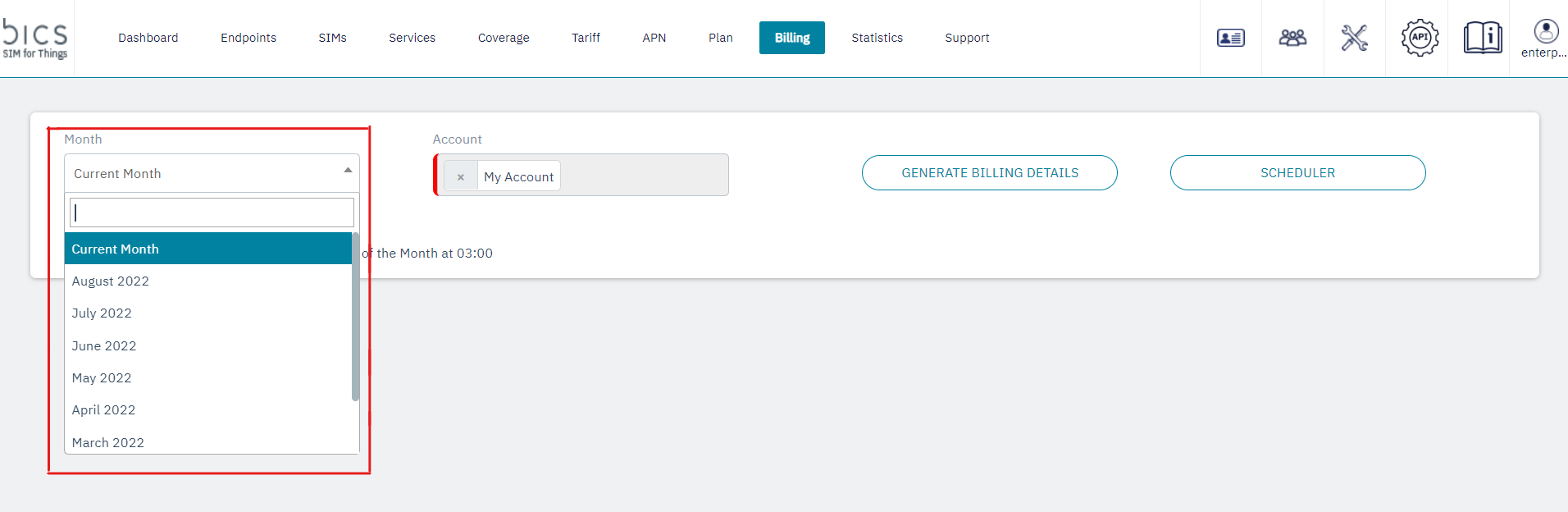Screen dimensions: 1568x512
Task: Open the documentation book icon
Action: pos(1482,38)
